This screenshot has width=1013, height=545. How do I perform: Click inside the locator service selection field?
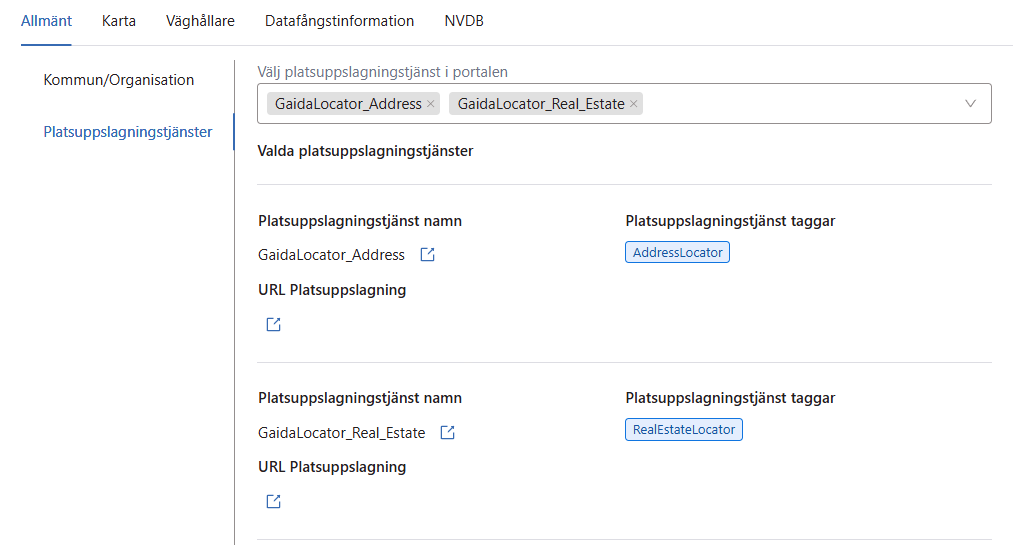(x=800, y=104)
